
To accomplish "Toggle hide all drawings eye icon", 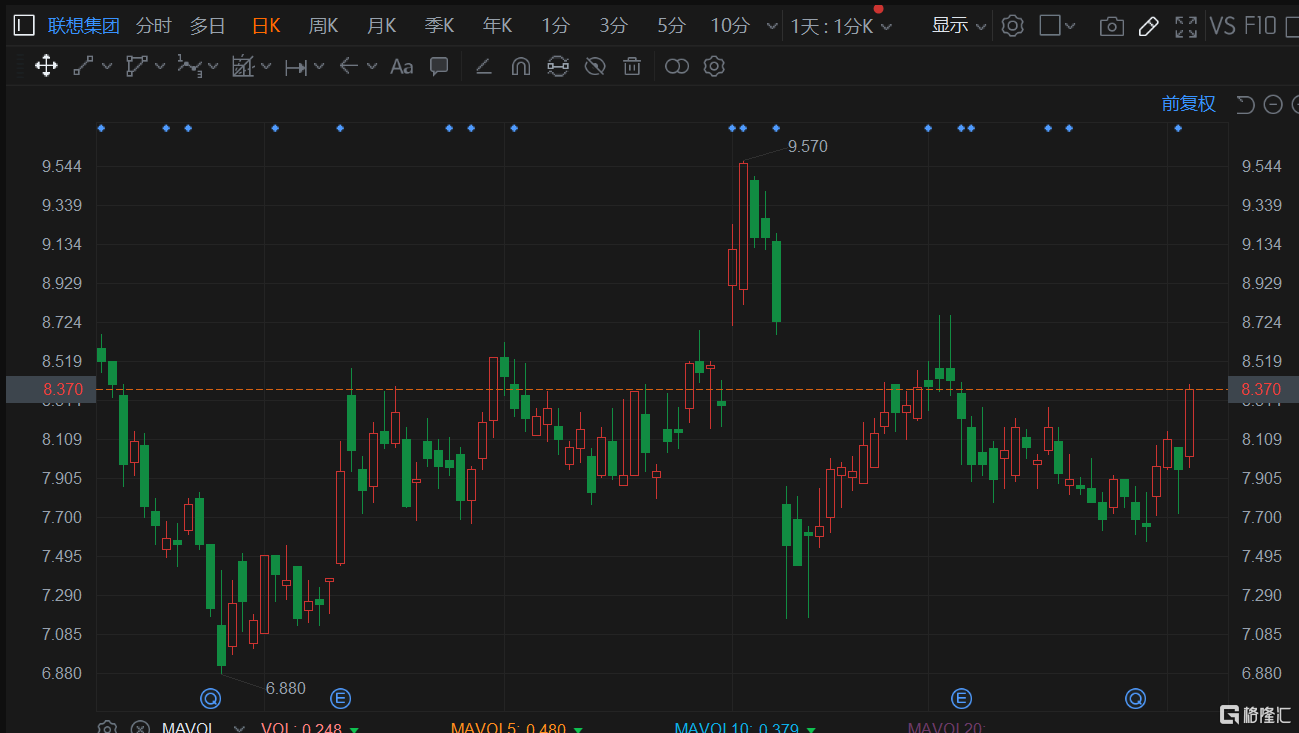I will click(x=595, y=67).
